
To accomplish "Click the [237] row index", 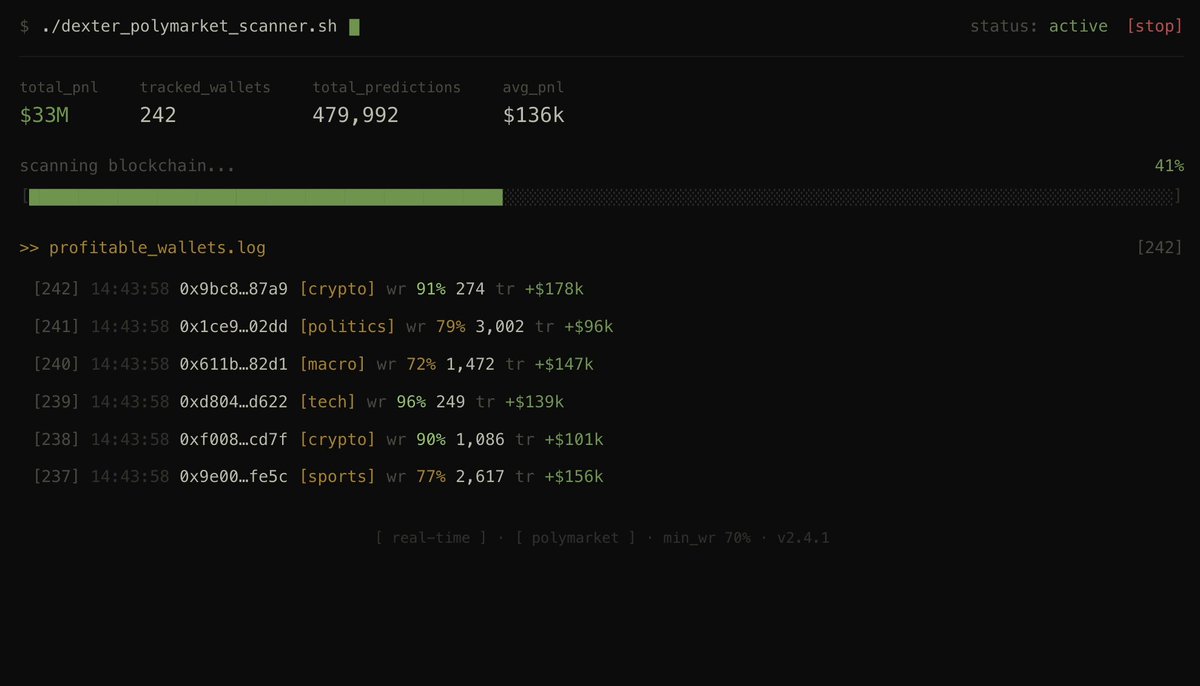I will point(56,477).
